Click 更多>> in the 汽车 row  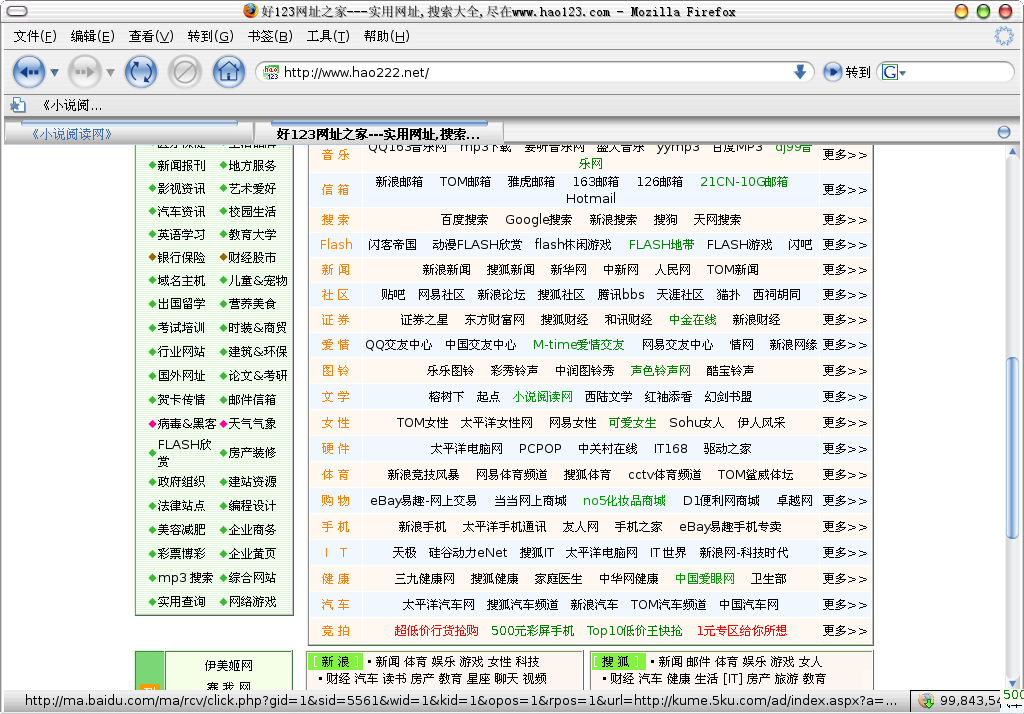tap(844, 604)
